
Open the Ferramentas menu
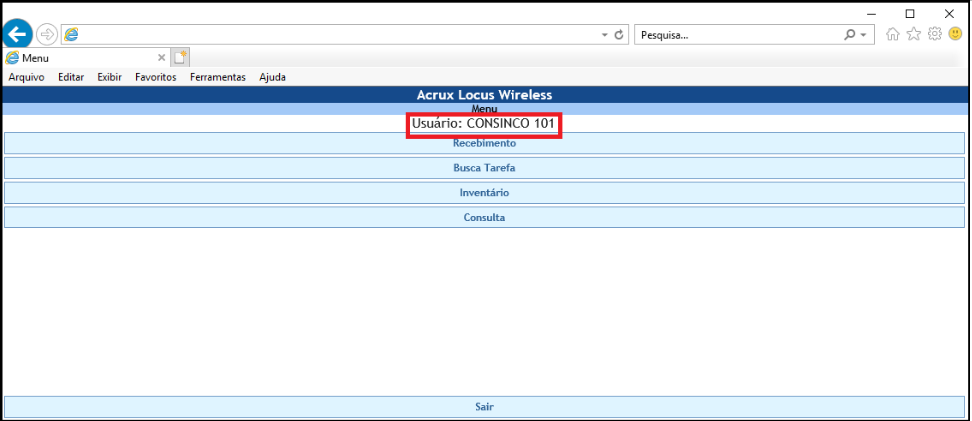(x=218, y=78)
